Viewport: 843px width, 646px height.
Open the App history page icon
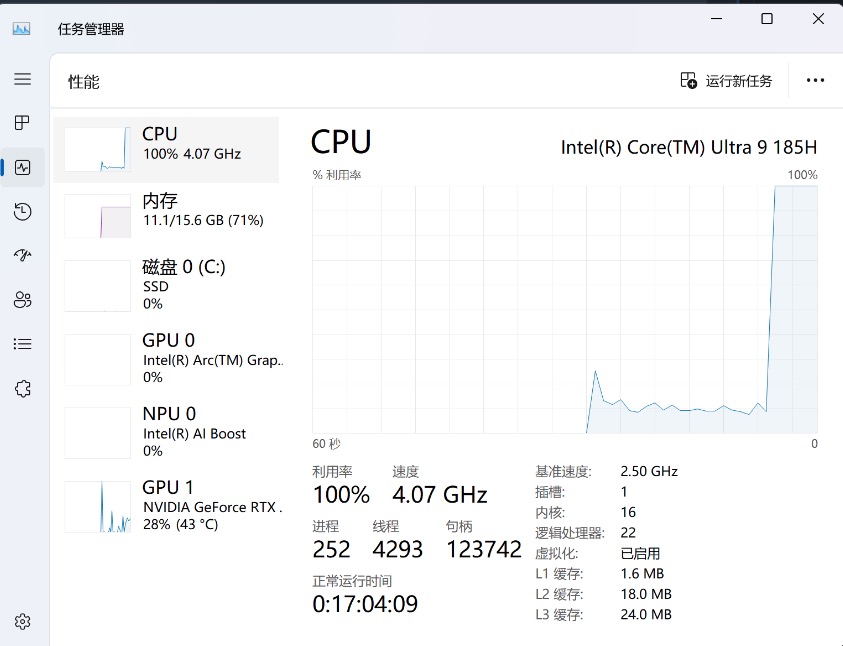pyautogui.click(x=22, y=211)
